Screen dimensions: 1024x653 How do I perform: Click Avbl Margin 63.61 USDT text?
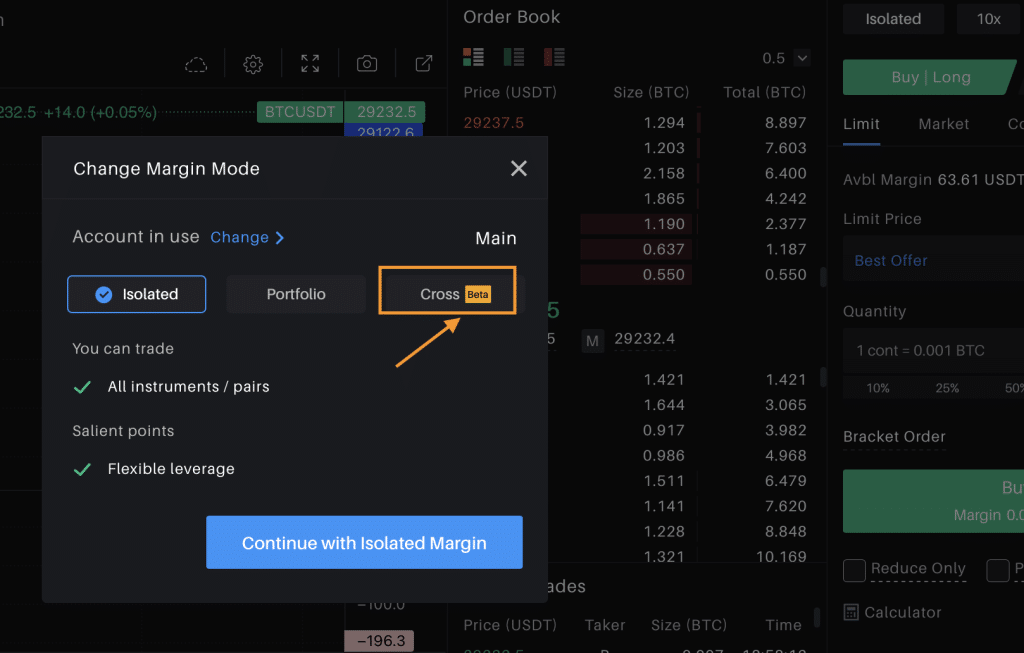tap(933, 180)
